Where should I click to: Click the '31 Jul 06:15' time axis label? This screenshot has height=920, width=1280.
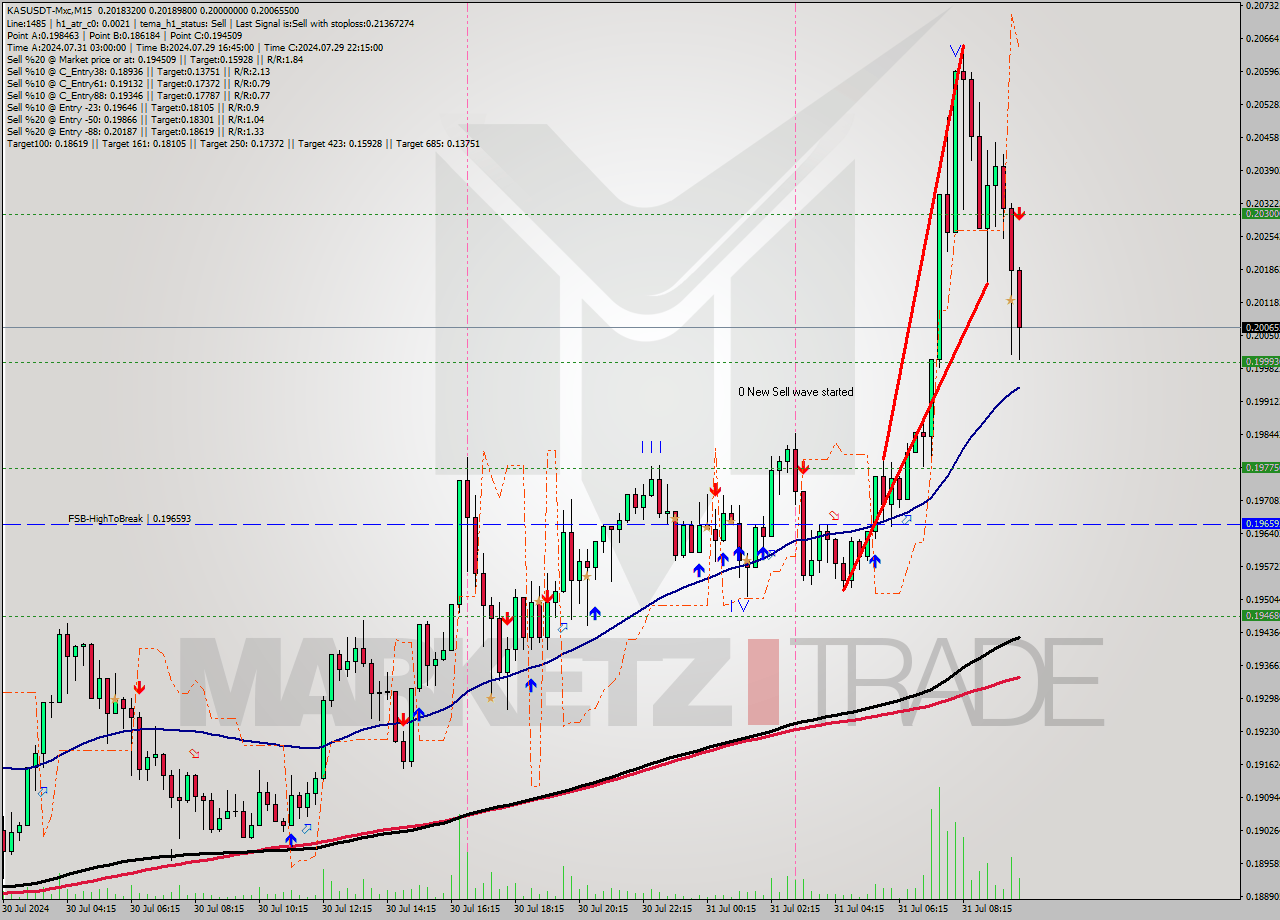tap(923, 910)
